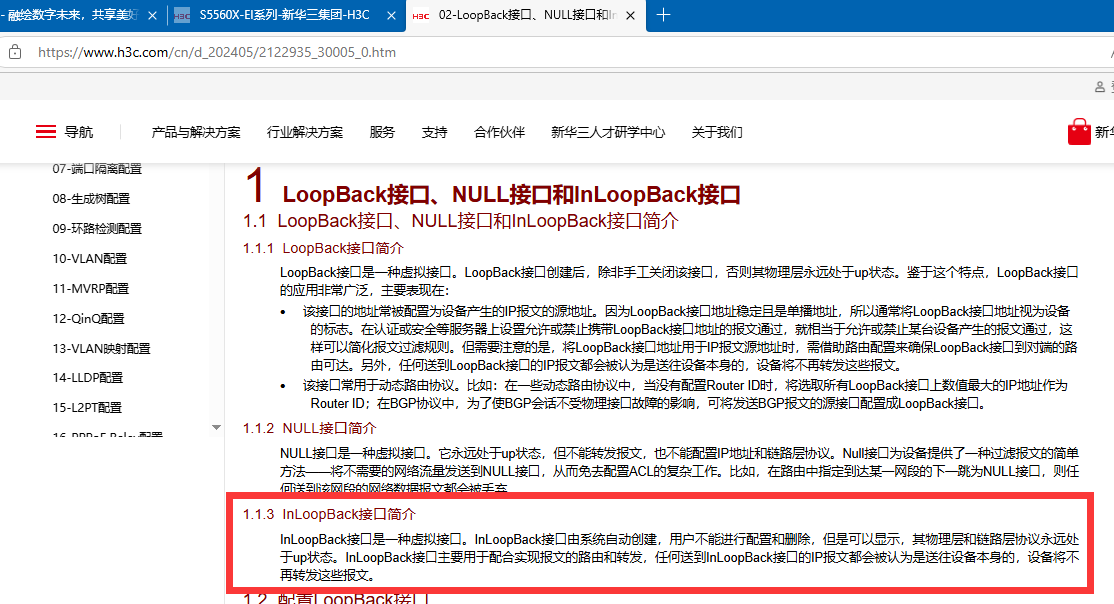1114x604 pixels.
Task: Close the 融绘数字未来 tab
Action: click(x=152, y=16)
